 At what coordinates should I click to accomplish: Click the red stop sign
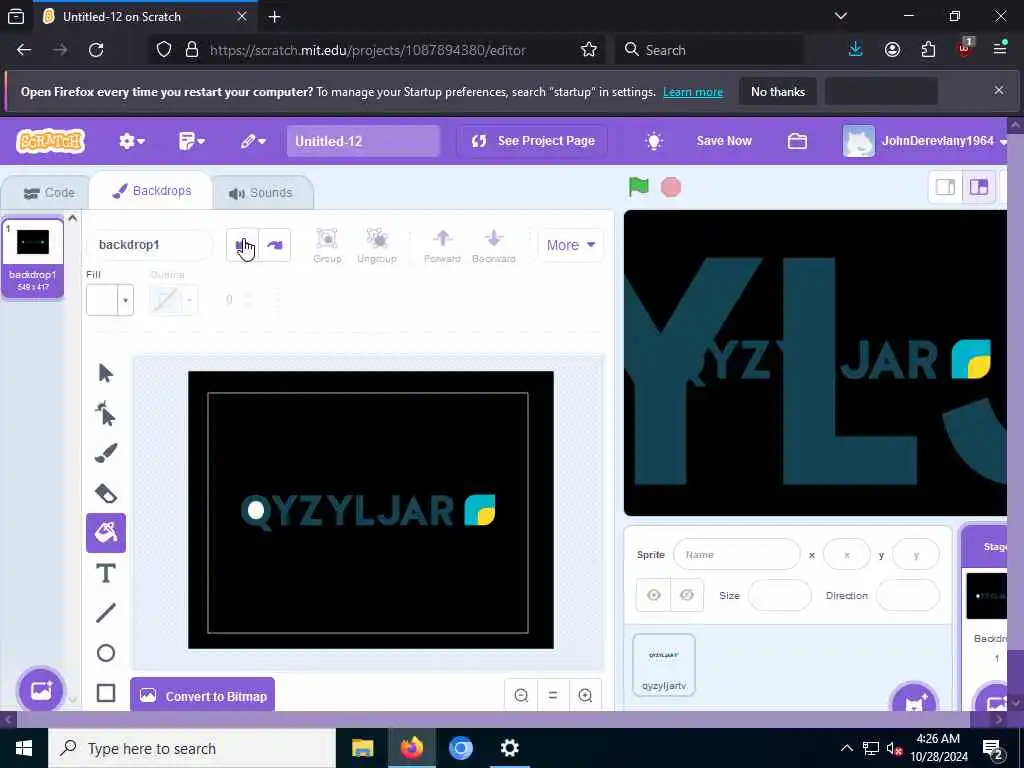[671, 187]
